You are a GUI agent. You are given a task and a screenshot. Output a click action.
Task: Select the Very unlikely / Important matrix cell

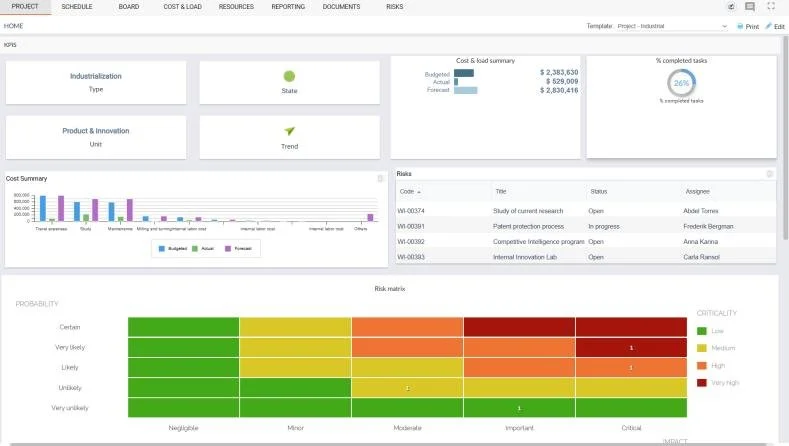click(519, 408)
